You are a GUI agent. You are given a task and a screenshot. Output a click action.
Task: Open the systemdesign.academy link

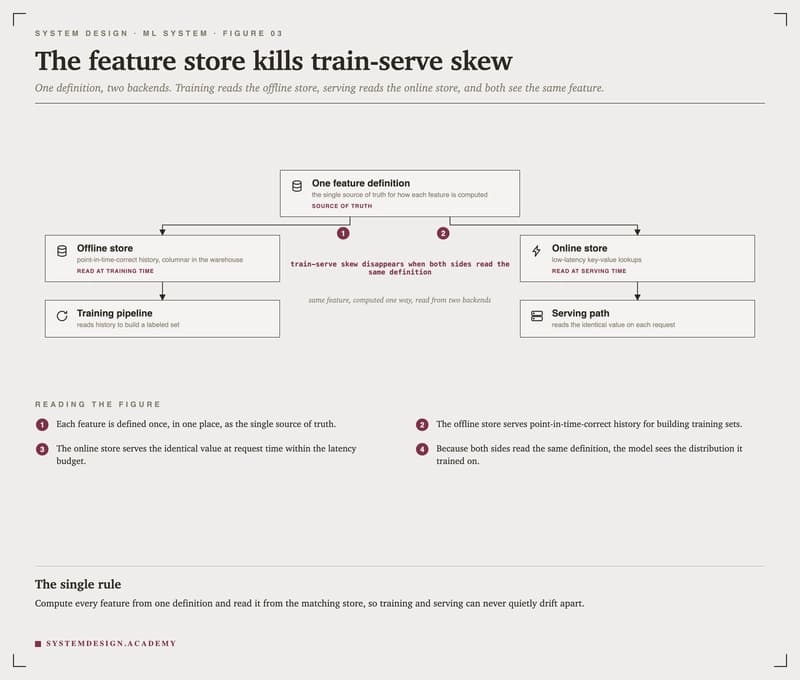111,644
